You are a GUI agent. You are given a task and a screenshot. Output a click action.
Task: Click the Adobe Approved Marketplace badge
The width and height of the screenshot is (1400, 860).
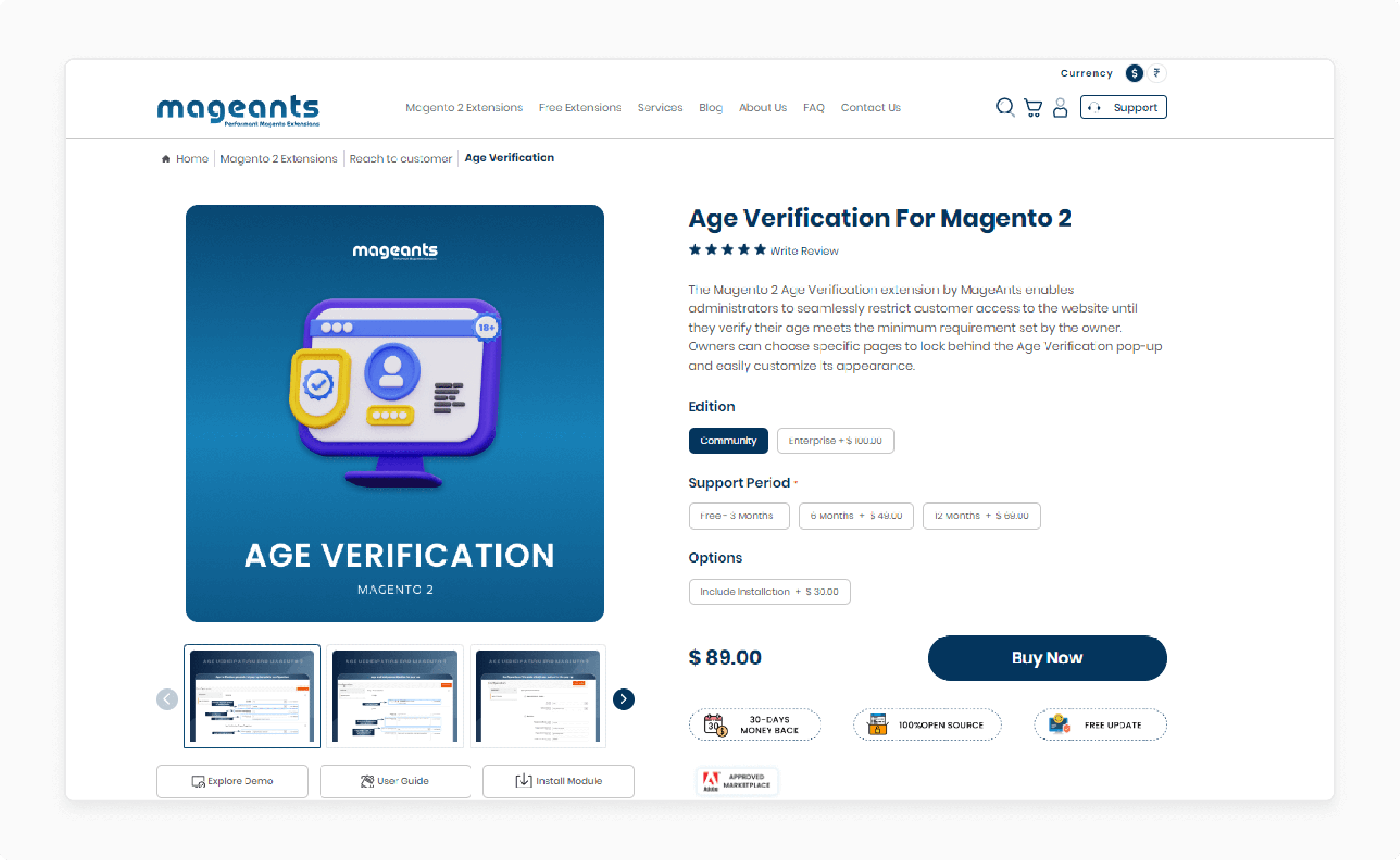tap(736, 781)
